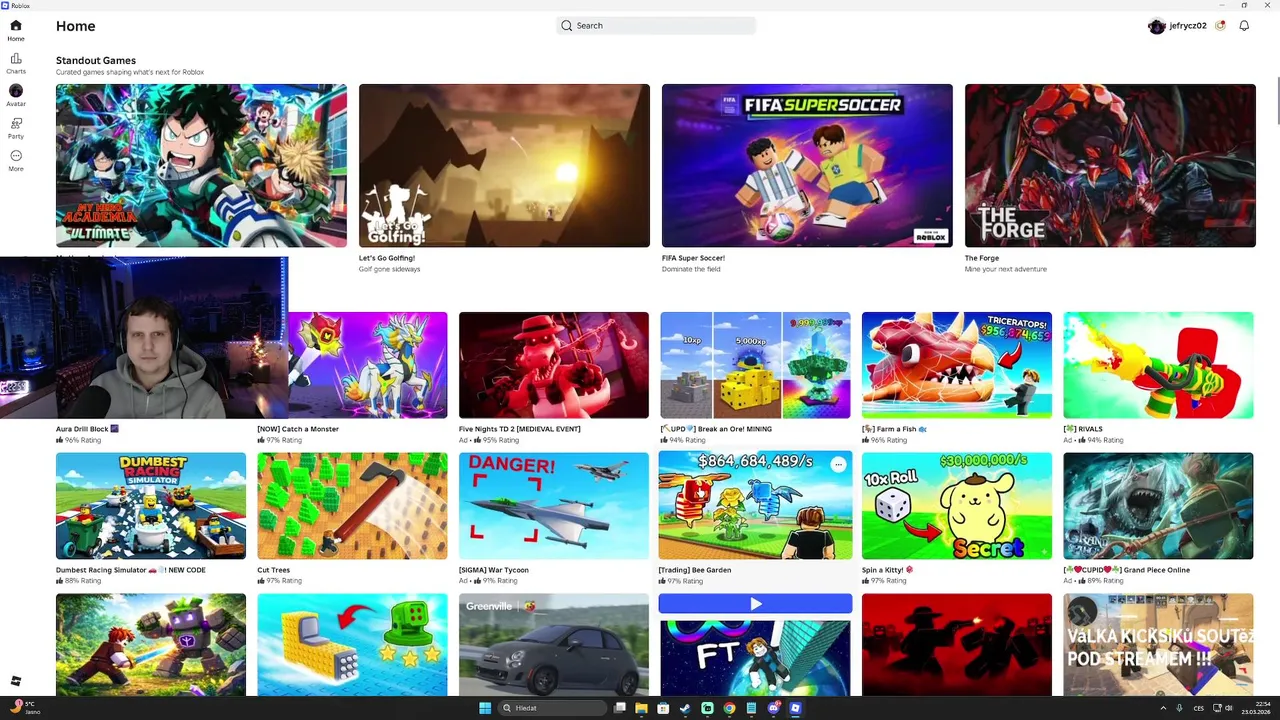
Task: Click the Let's Go Golfing! title
Action: tap(387, 258)
